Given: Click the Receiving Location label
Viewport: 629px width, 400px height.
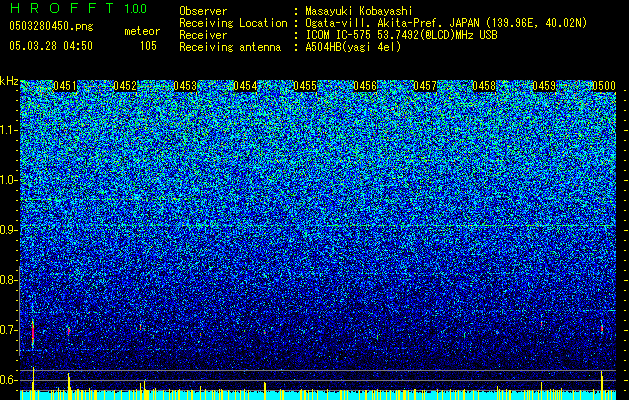Looking at the screenshot, I should tap(233, 23).
